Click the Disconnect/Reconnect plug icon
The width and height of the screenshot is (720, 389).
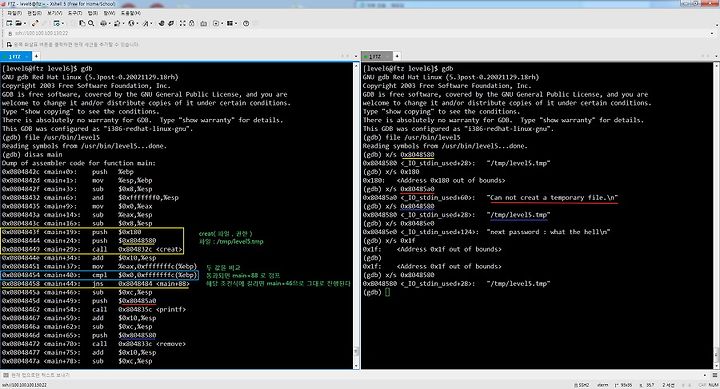coord(35,23)
